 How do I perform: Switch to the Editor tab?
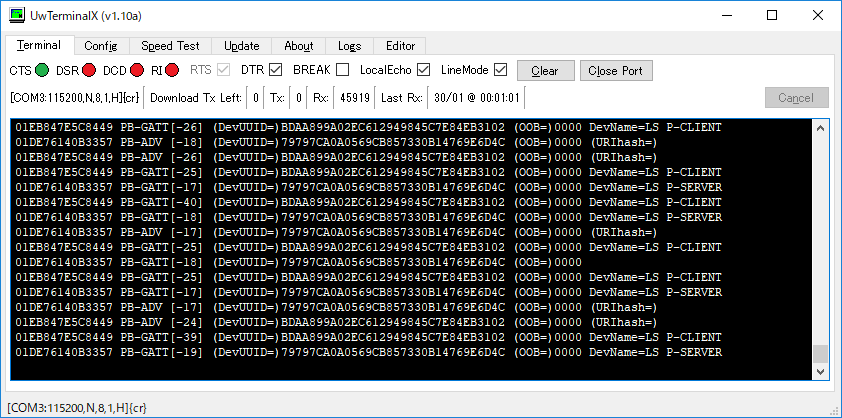pos(400,46)
